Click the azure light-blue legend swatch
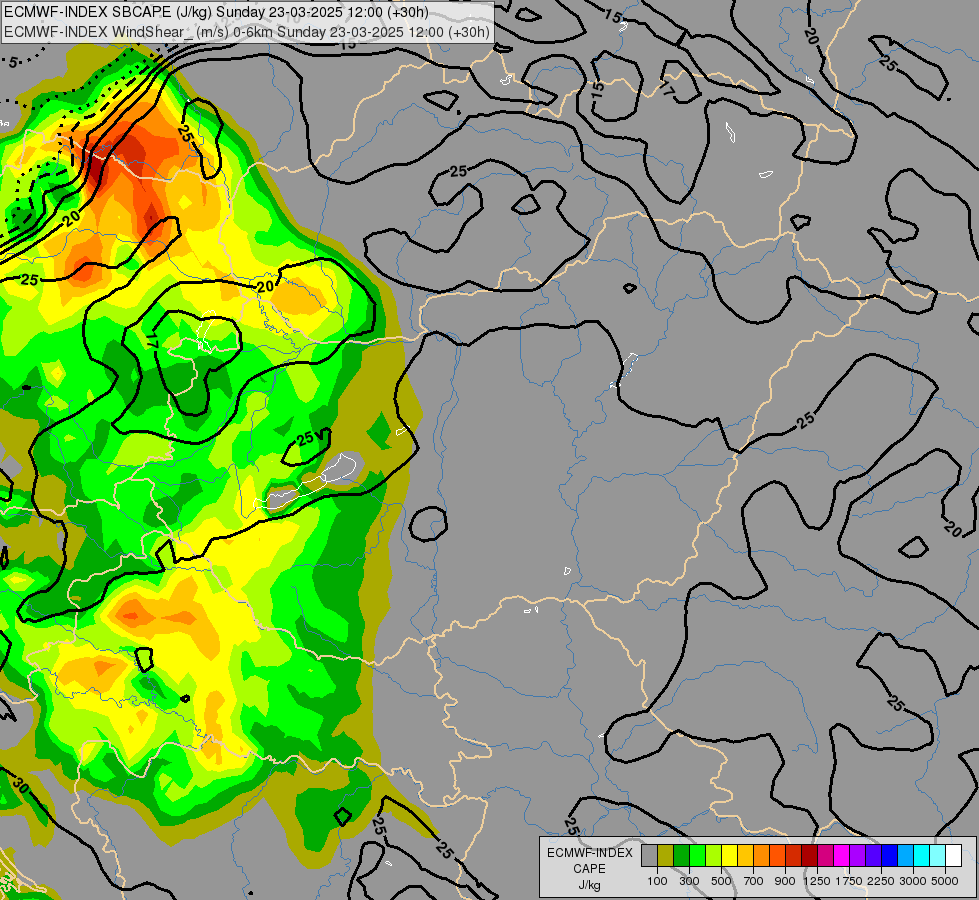 click(x=905, y=855)
